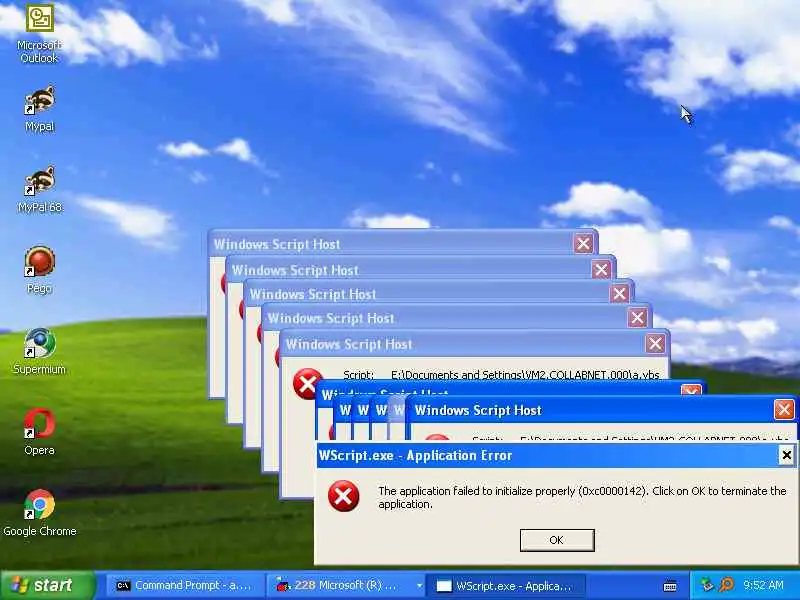Click the error icon beside the Script path text

coord(307,384)
